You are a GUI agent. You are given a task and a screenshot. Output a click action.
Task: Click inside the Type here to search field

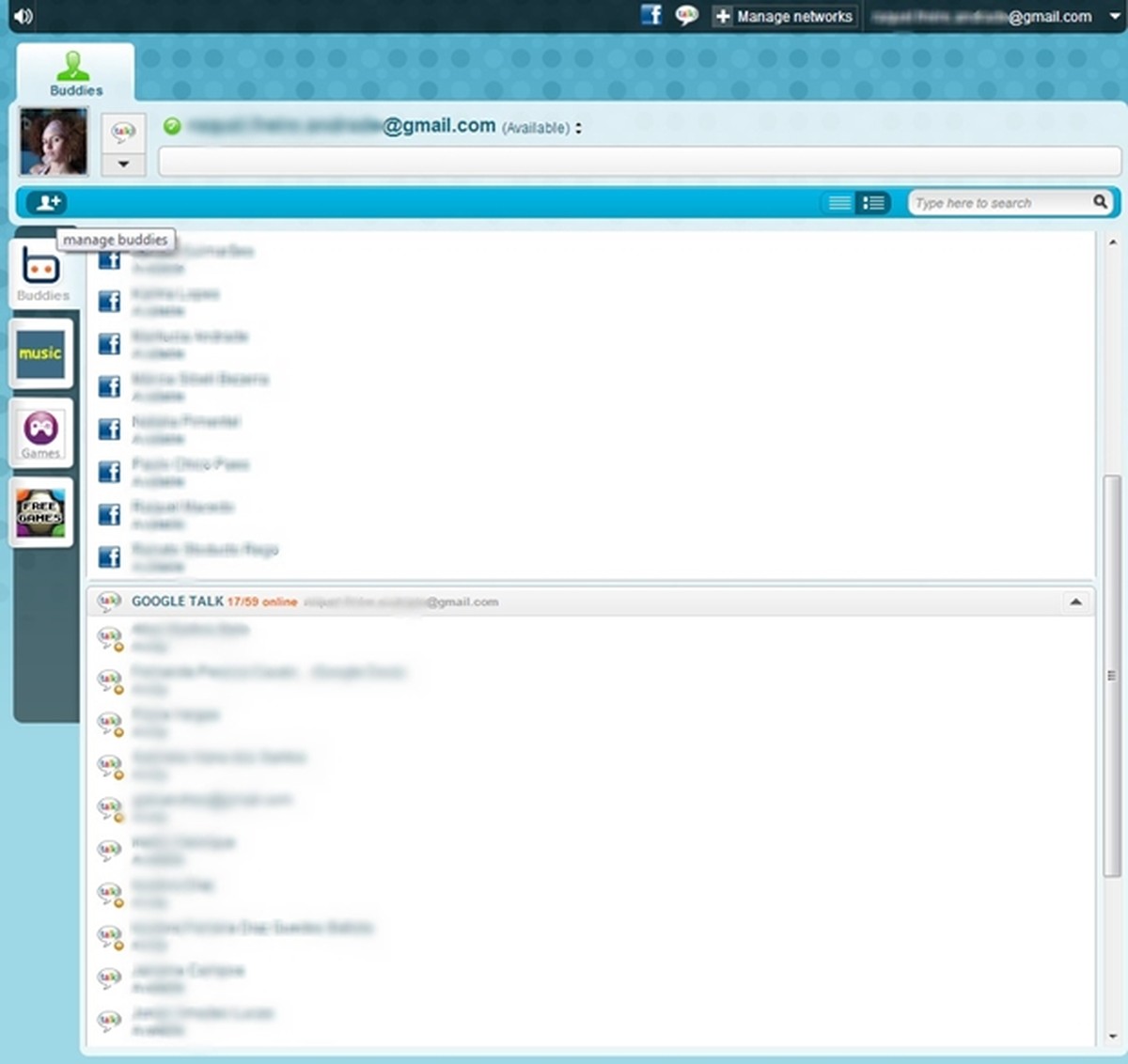point(996,202)
